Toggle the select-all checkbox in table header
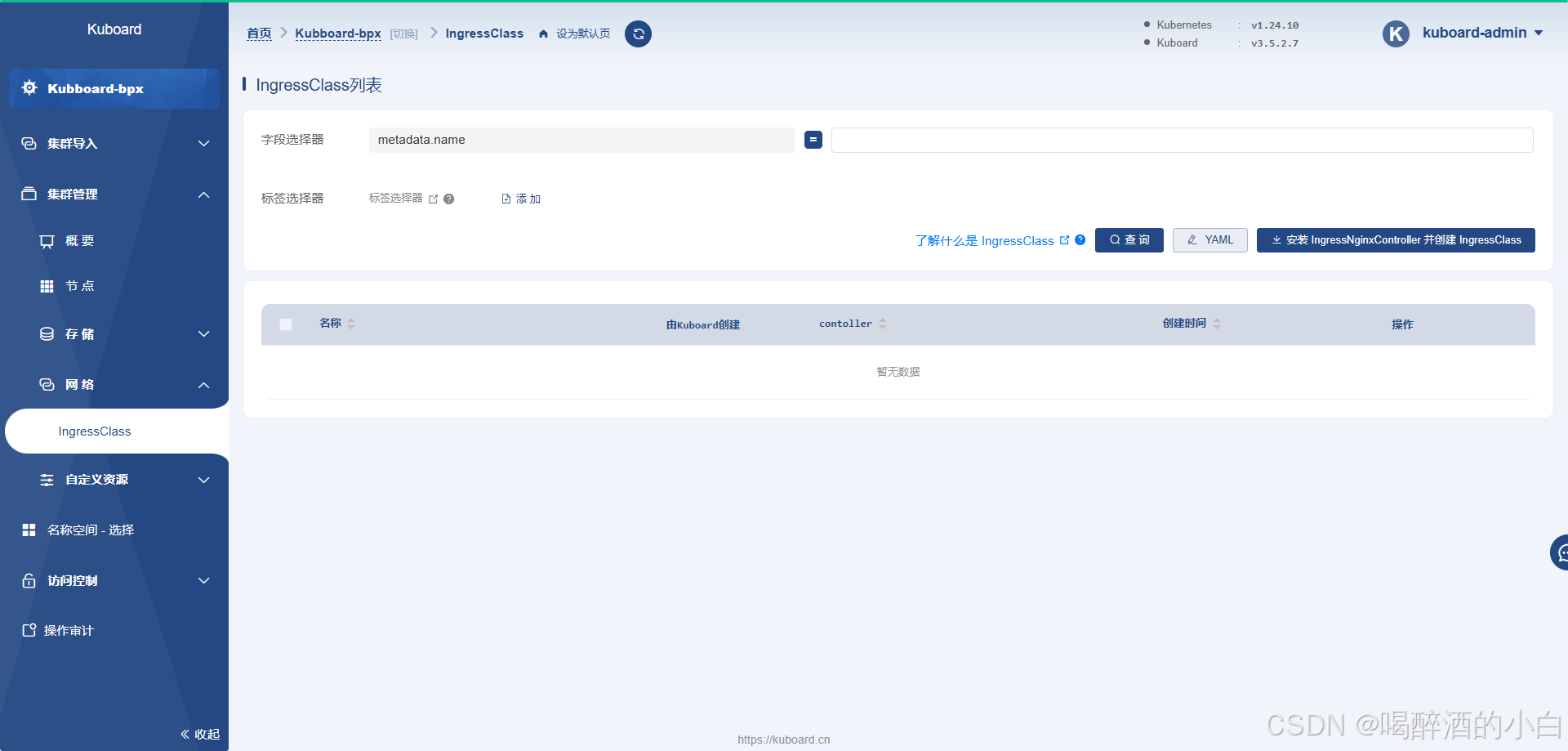1568x751 pixels. coord(286,324)
